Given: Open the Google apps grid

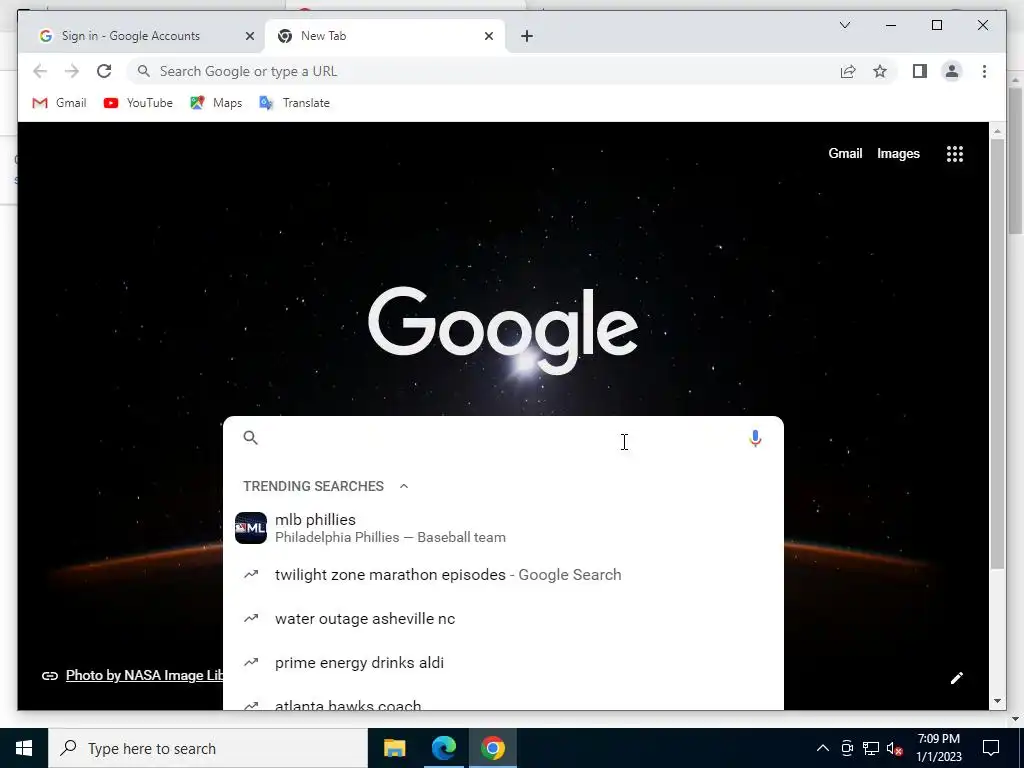Looking at the screenshot, I should 955,154.
